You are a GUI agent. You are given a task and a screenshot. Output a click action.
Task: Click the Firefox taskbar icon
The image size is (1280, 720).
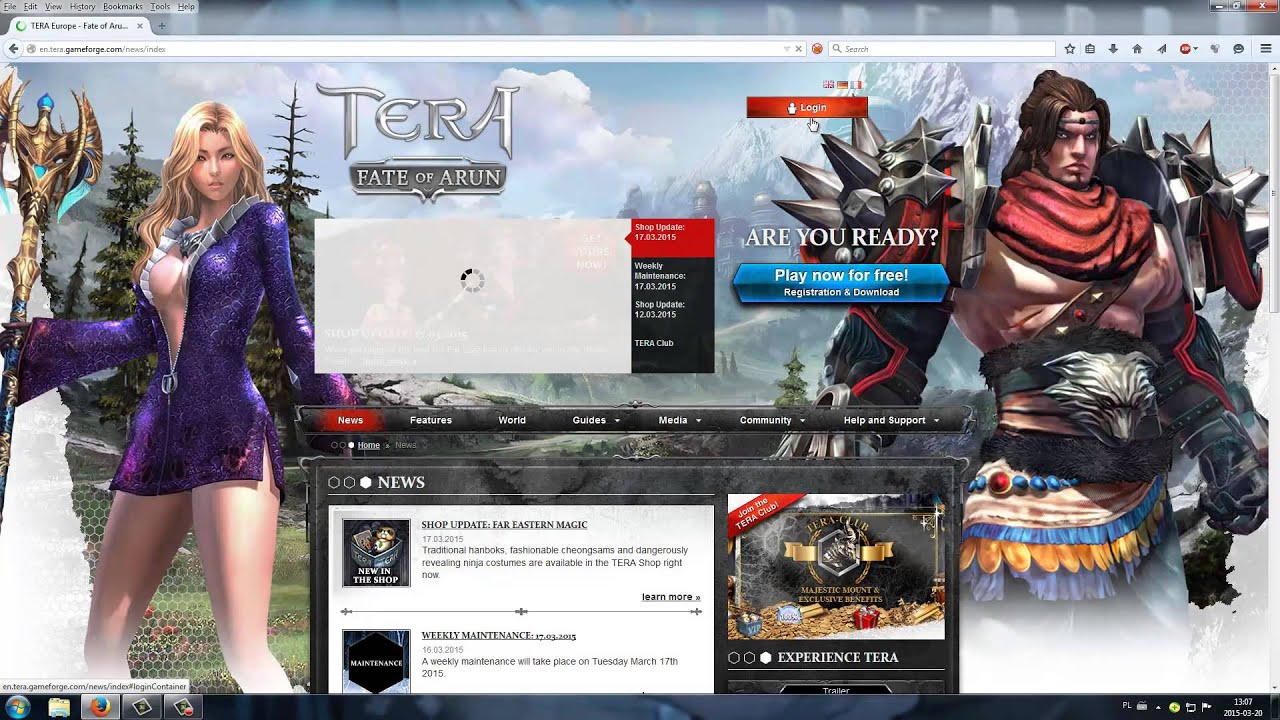100,707
